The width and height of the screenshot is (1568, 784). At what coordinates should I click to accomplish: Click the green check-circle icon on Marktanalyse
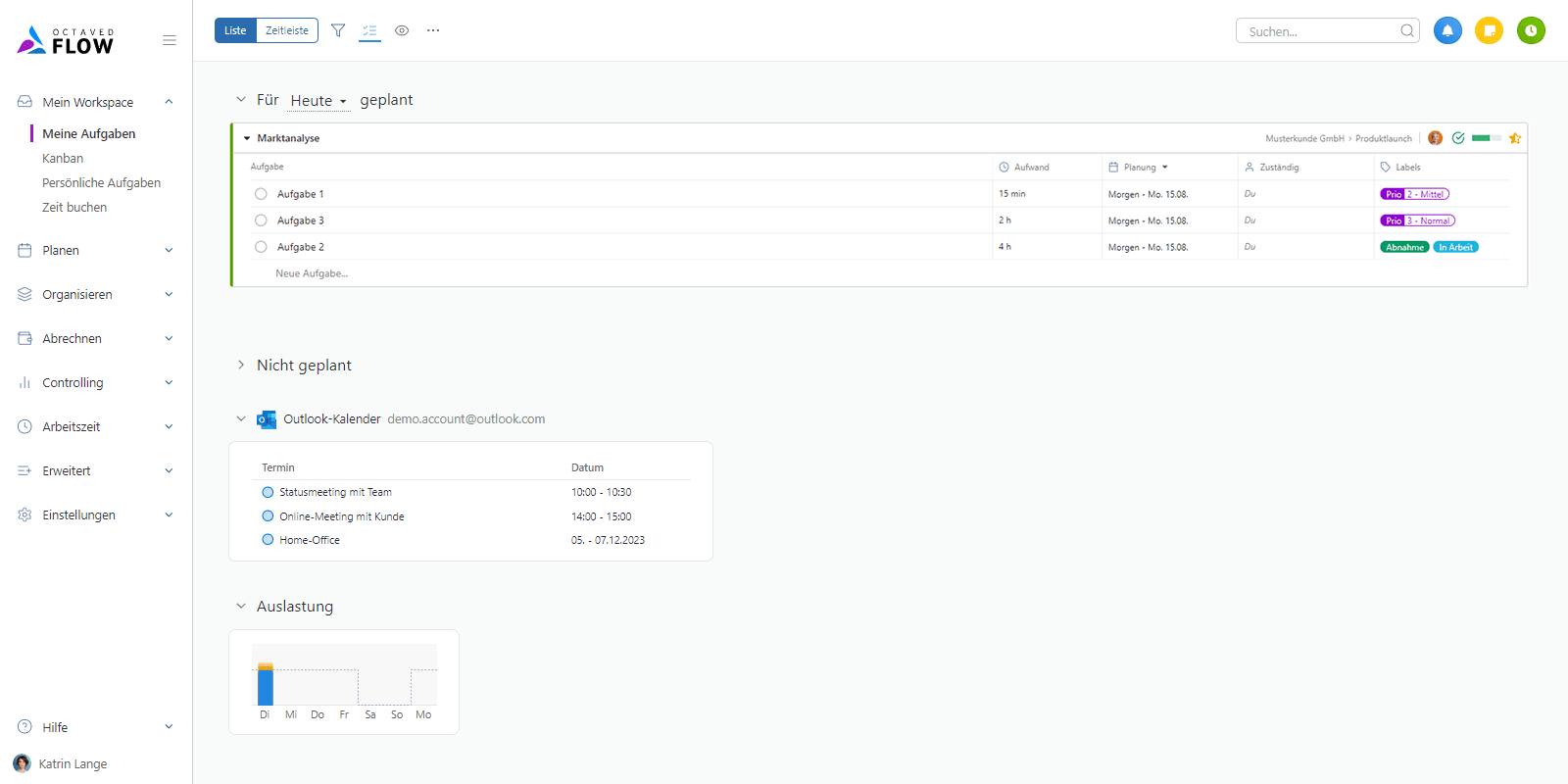(1458, 138)
